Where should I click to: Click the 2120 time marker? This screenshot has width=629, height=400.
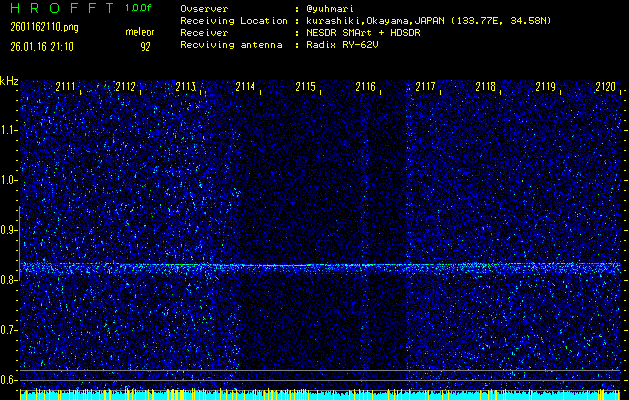(x=605, y=87)
